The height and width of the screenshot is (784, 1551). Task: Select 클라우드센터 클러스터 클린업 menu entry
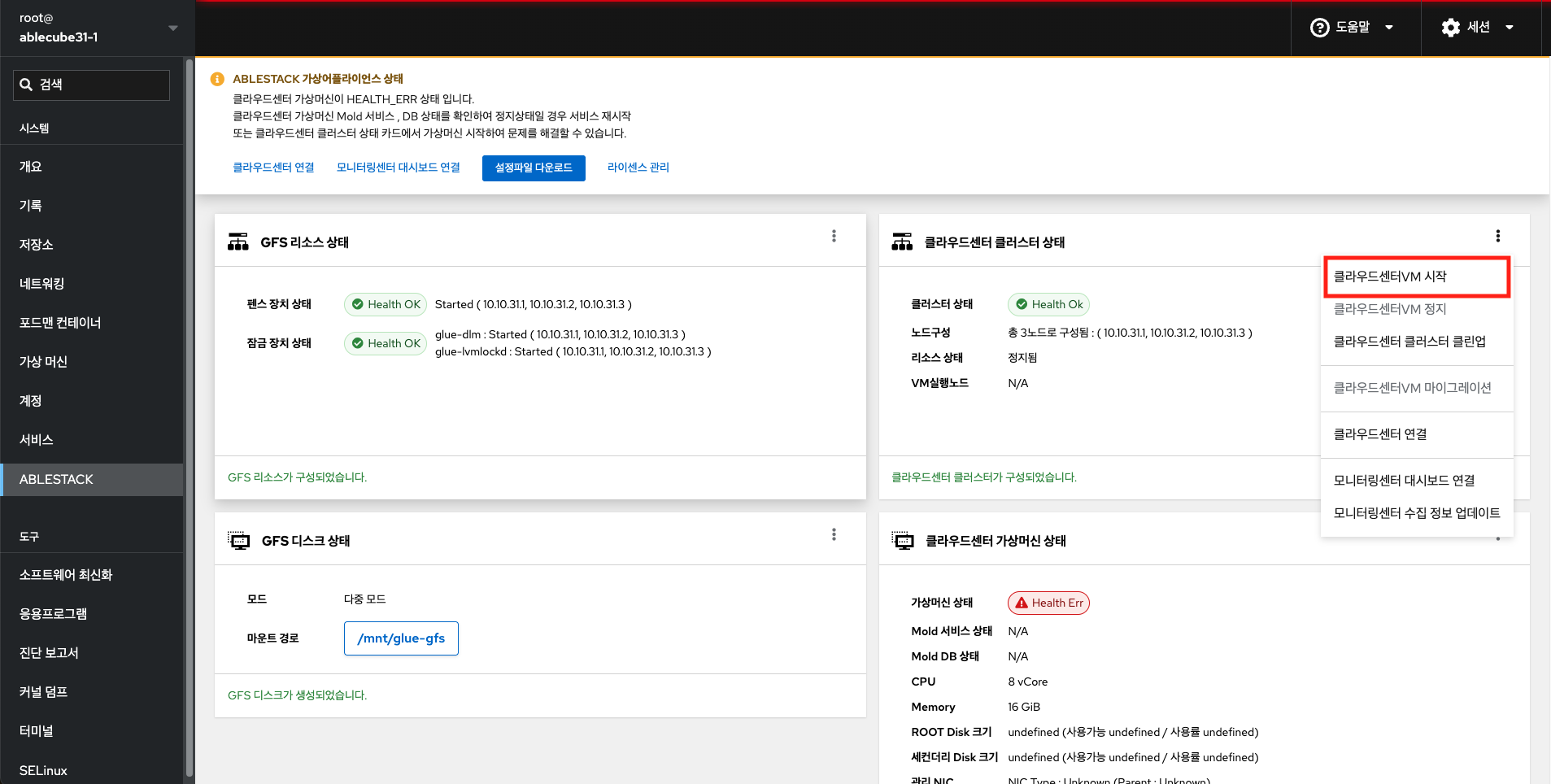pos(1411,341)
